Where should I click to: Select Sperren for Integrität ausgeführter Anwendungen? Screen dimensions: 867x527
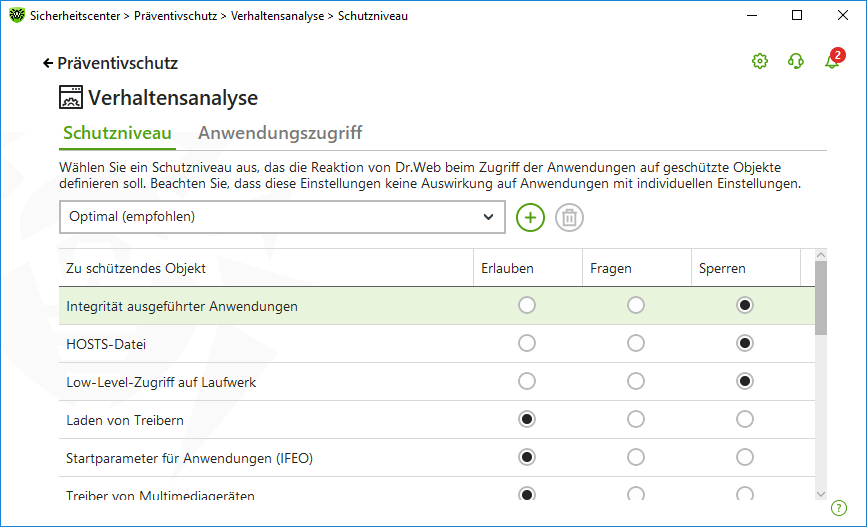point(745,305)
